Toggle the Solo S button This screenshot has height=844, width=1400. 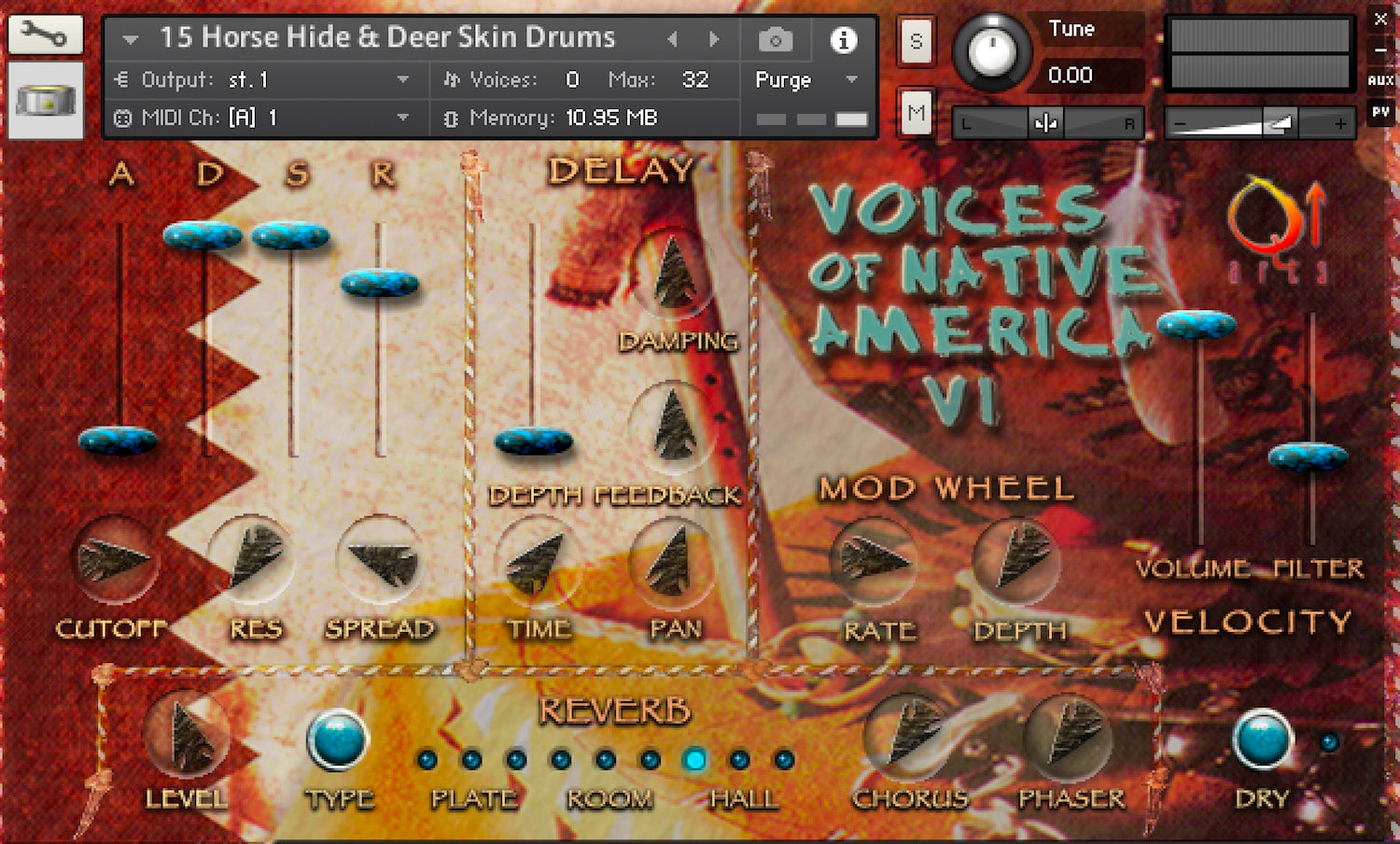coord(916,42)
